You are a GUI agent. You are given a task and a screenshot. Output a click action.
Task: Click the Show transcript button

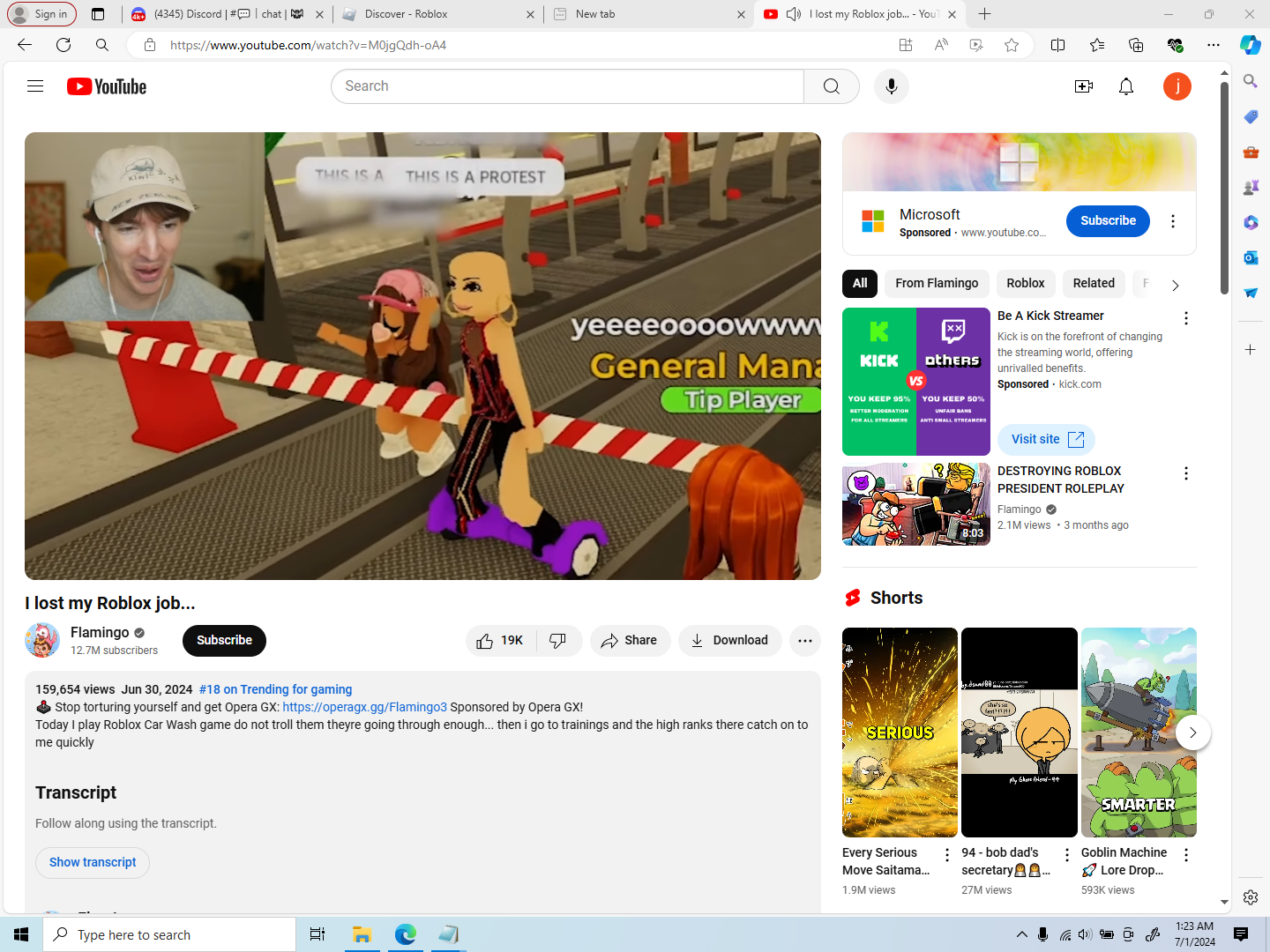tap(93, 862)
